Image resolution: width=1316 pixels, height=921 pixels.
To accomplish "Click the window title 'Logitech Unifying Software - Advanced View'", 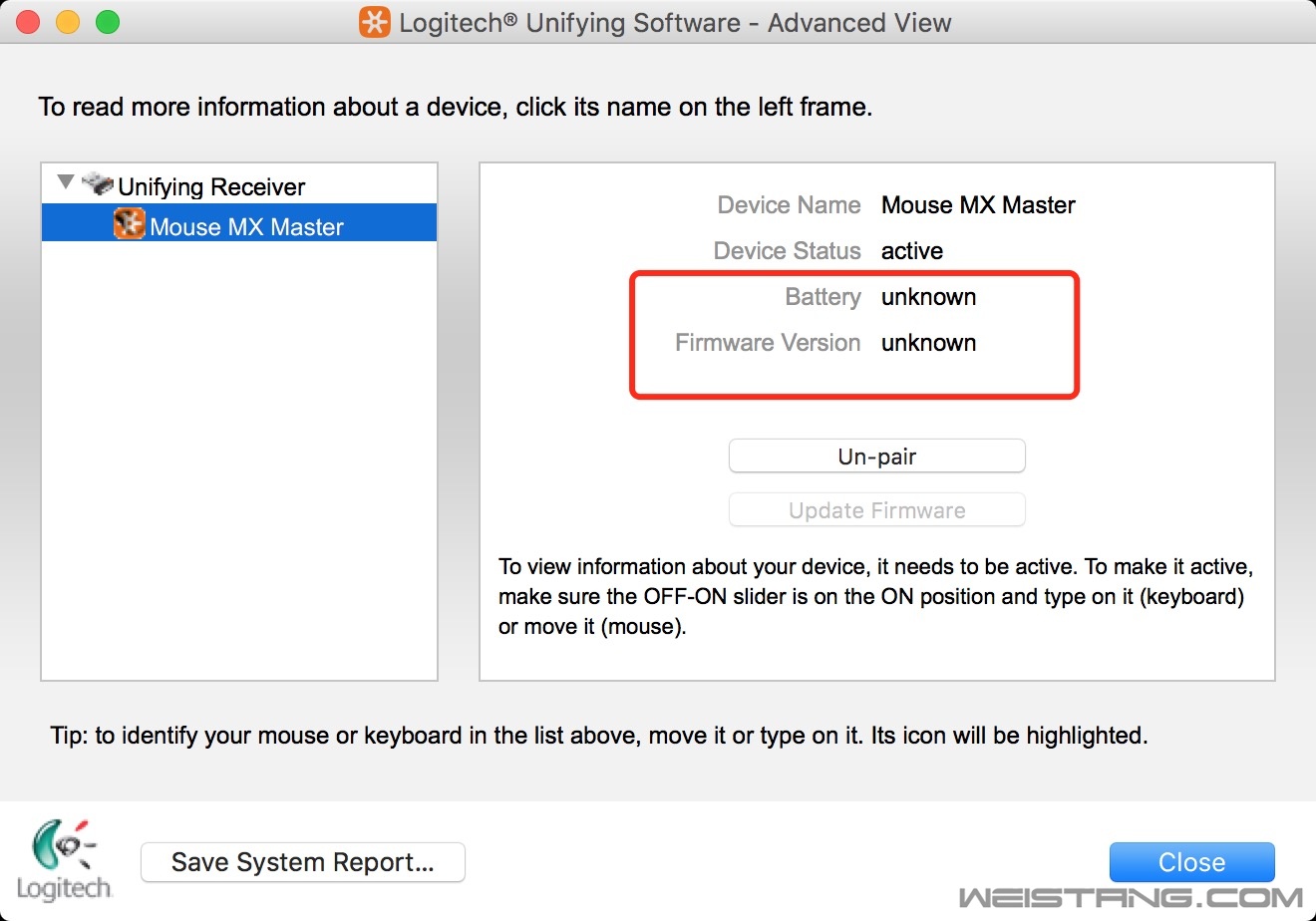I will pos(675,22).
